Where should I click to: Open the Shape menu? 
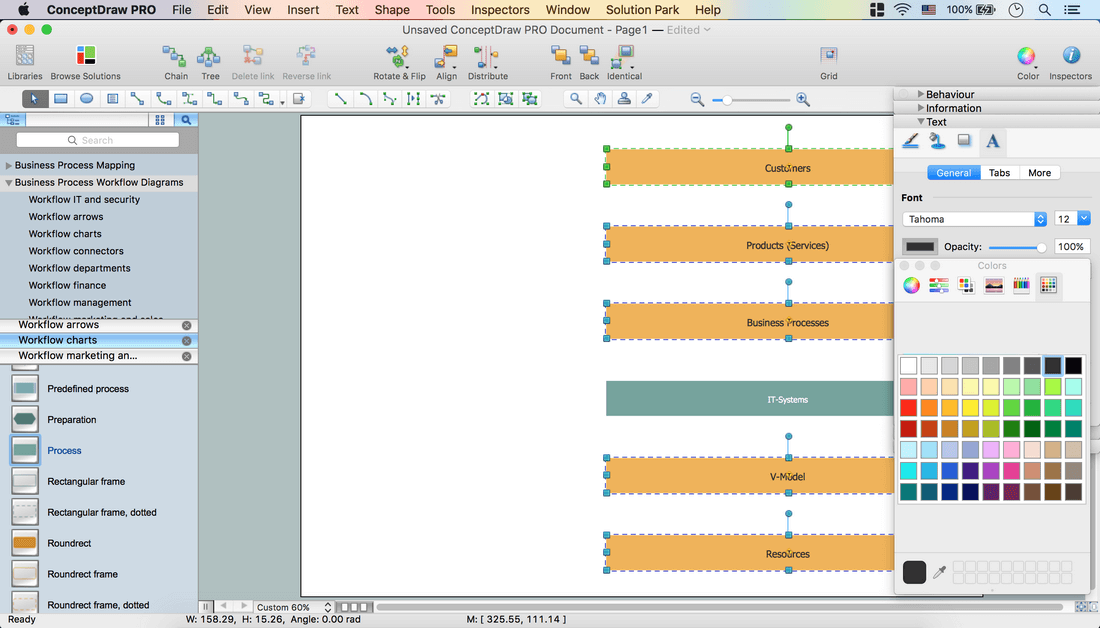(x=392, y=10)
